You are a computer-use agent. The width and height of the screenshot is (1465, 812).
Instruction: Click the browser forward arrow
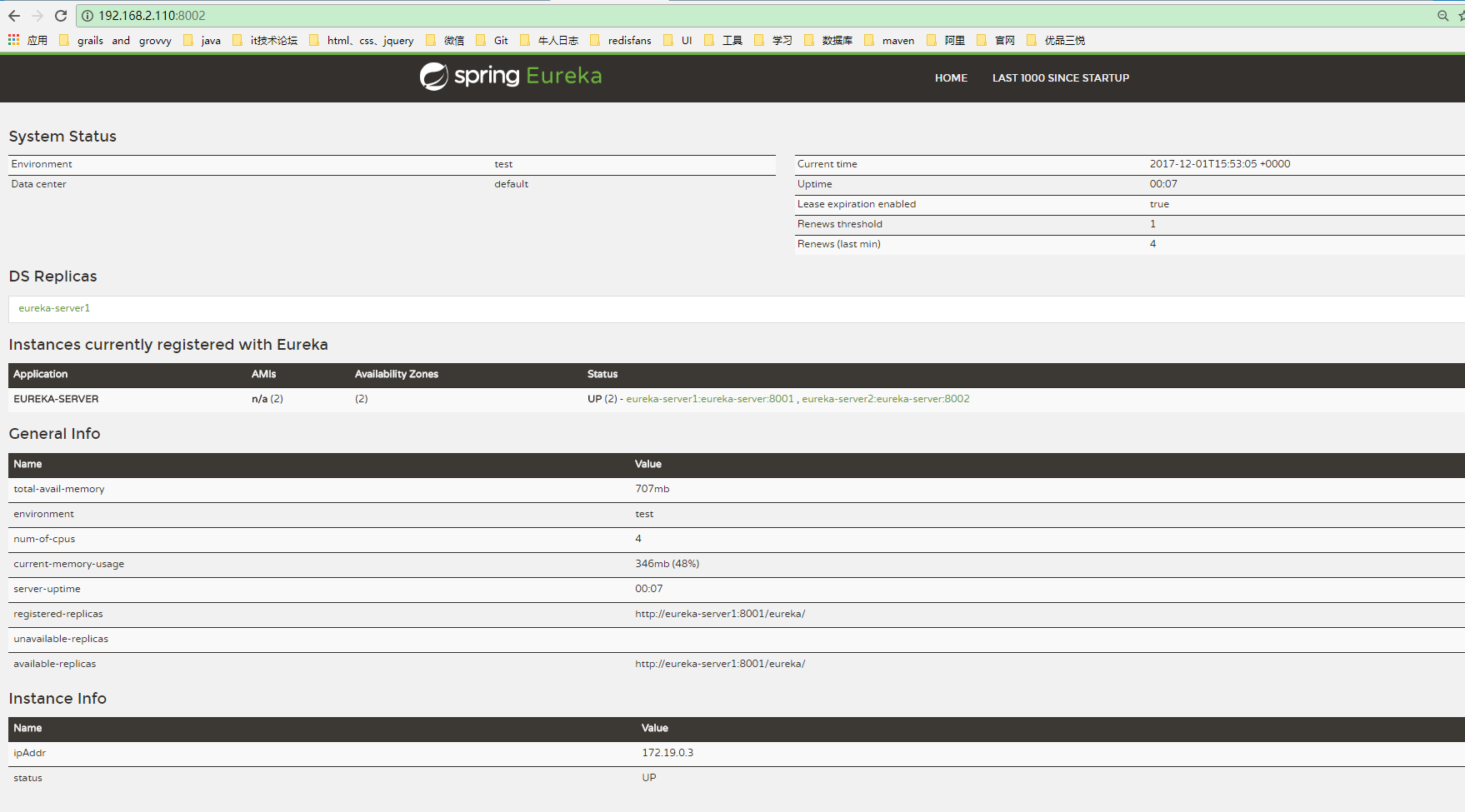point(37,16)
